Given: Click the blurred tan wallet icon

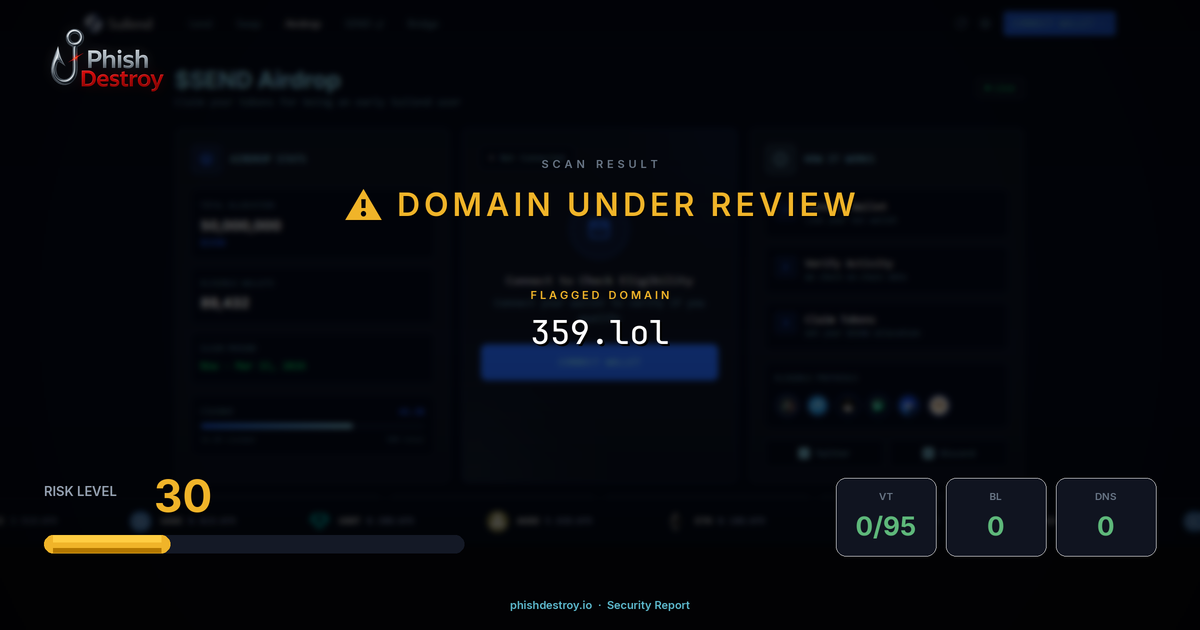Looking at the screenshot, I should pos(938,405).
